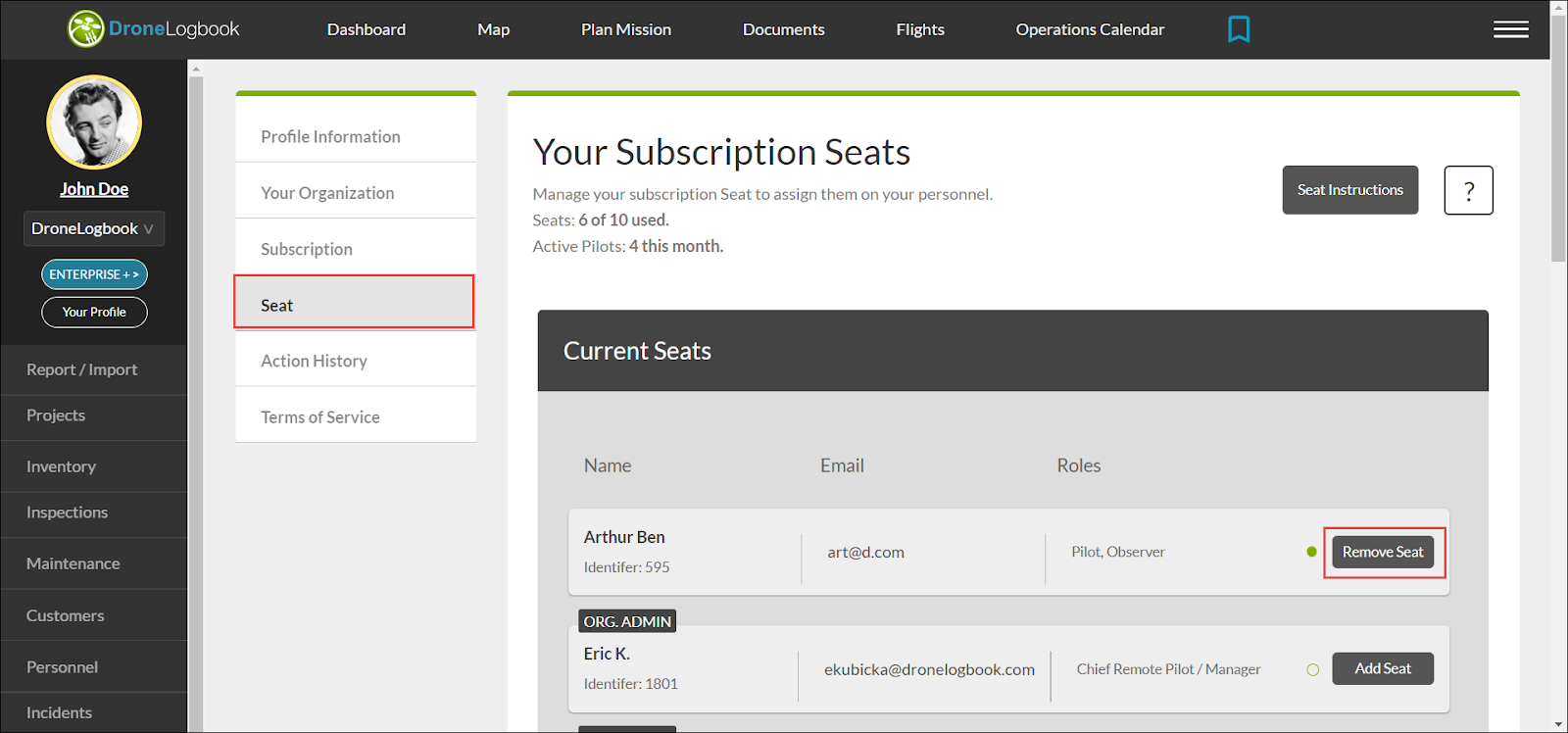Open Documents in top navigation
1568x733 pixels.
point(784,29)
